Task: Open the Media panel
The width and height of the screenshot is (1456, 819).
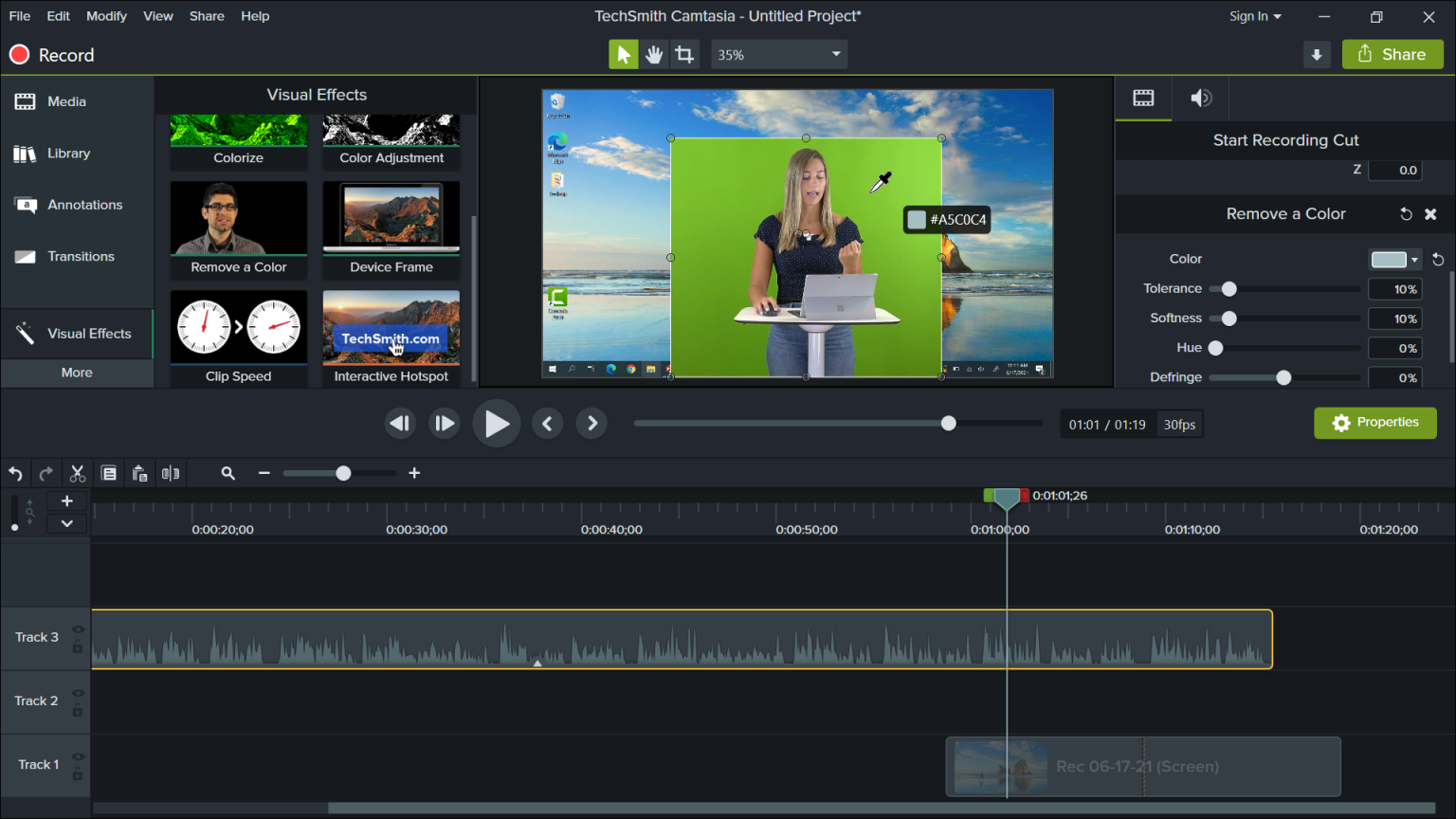Action: point(67,100)
